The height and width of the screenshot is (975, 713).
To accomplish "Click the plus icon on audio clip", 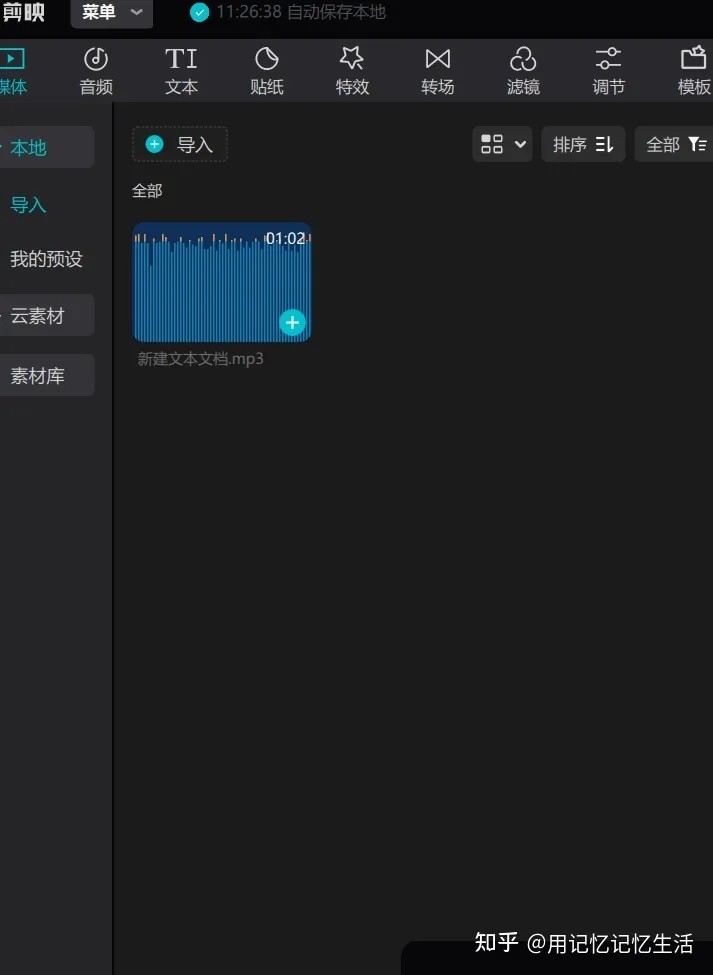I will tap(292, 322).
